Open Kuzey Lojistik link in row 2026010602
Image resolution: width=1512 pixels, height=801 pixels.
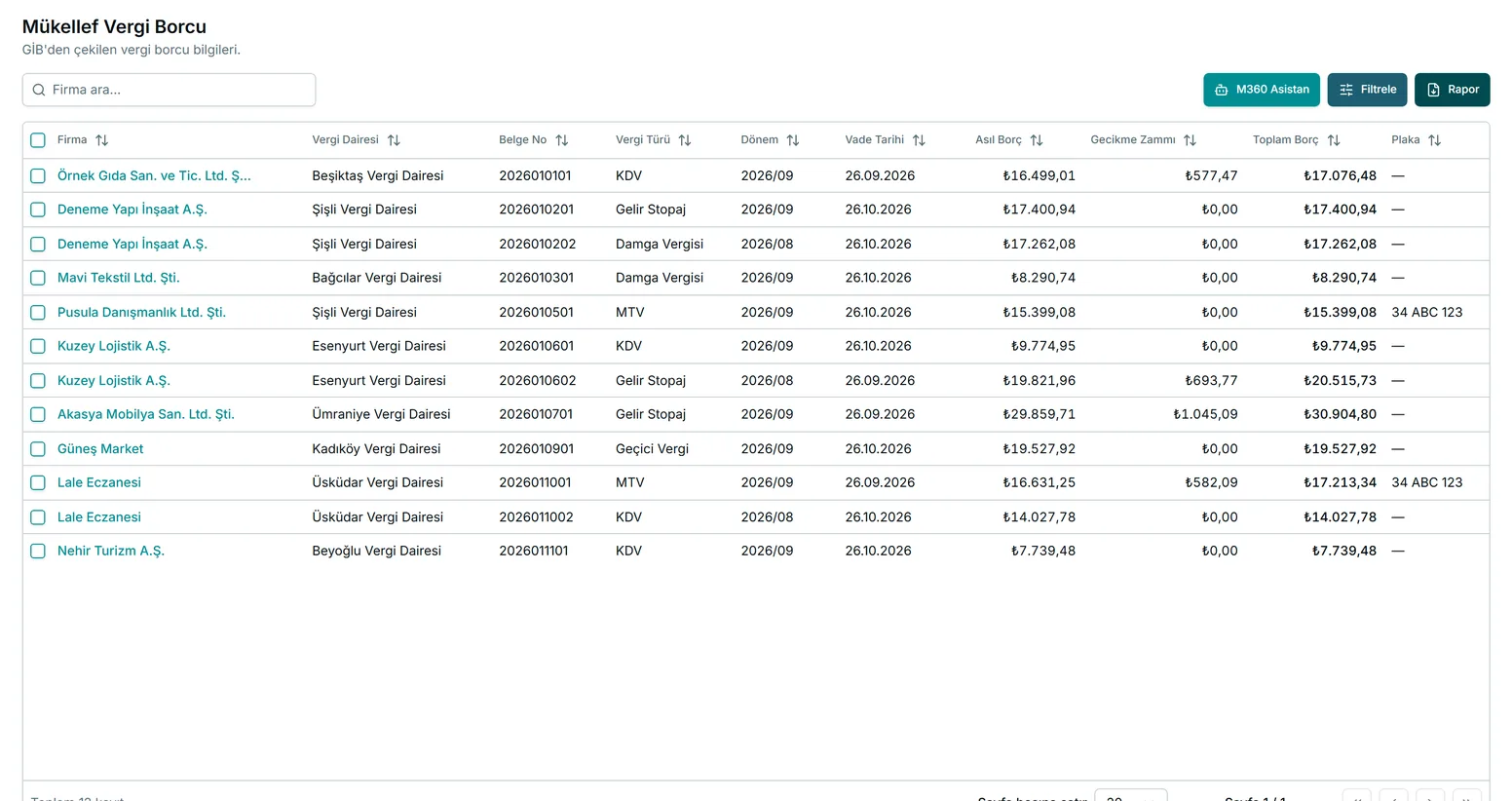coord(114,380)
